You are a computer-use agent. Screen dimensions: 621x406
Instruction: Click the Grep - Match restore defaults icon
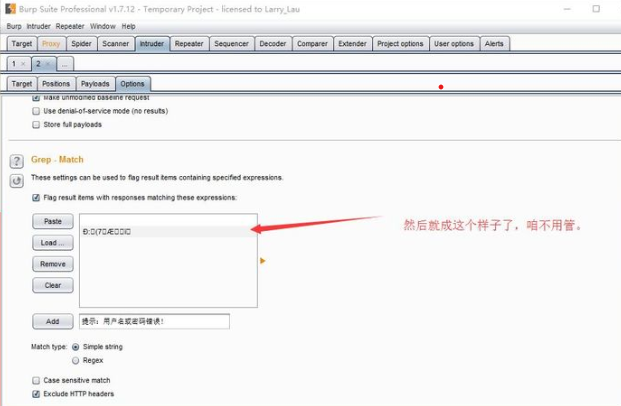coord(16,181)
